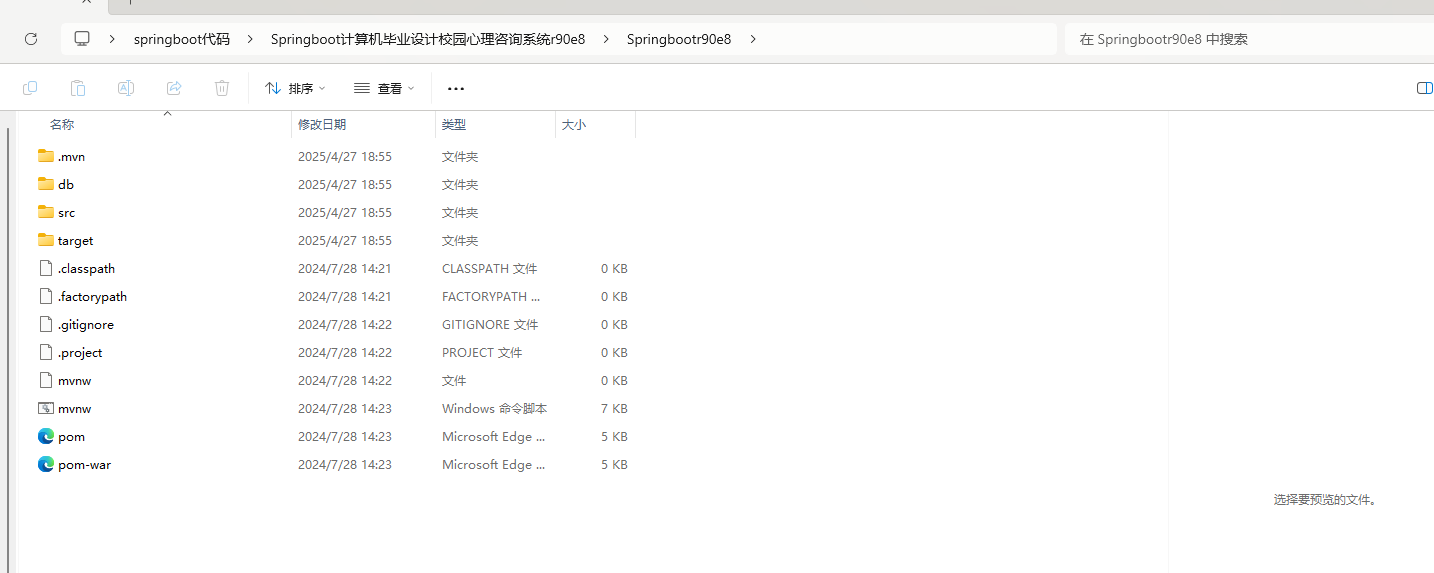Image resolution: width=1434 pixels, height=573 pixels.
Task: Sort by 修改日期 column header
Action: coord(322,125)
